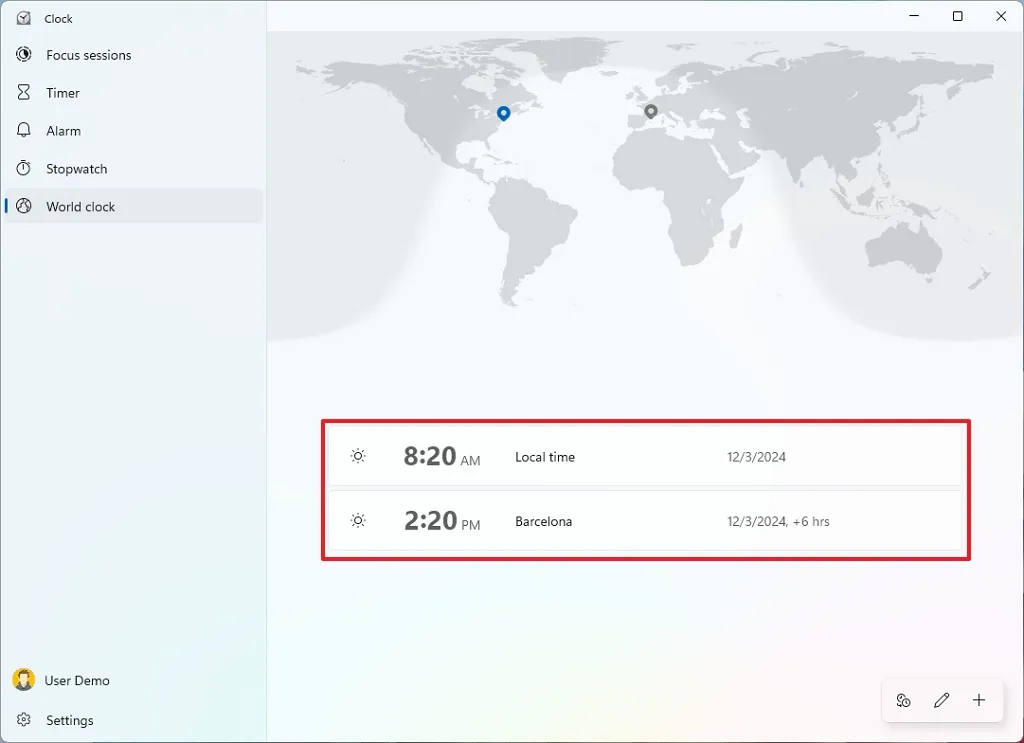Click the Local time row

(645, 456)
